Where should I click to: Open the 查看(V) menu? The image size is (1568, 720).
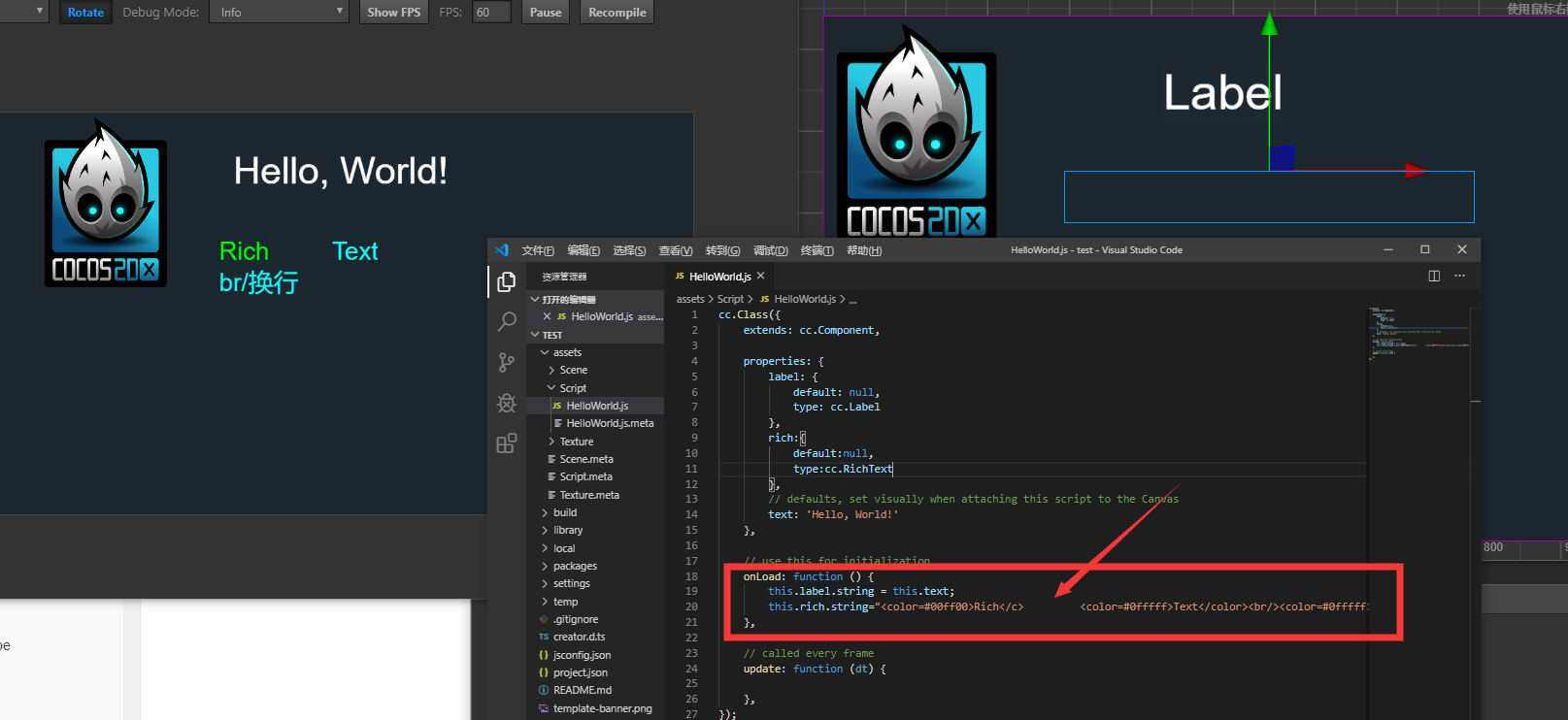click(x=676, y=250)
